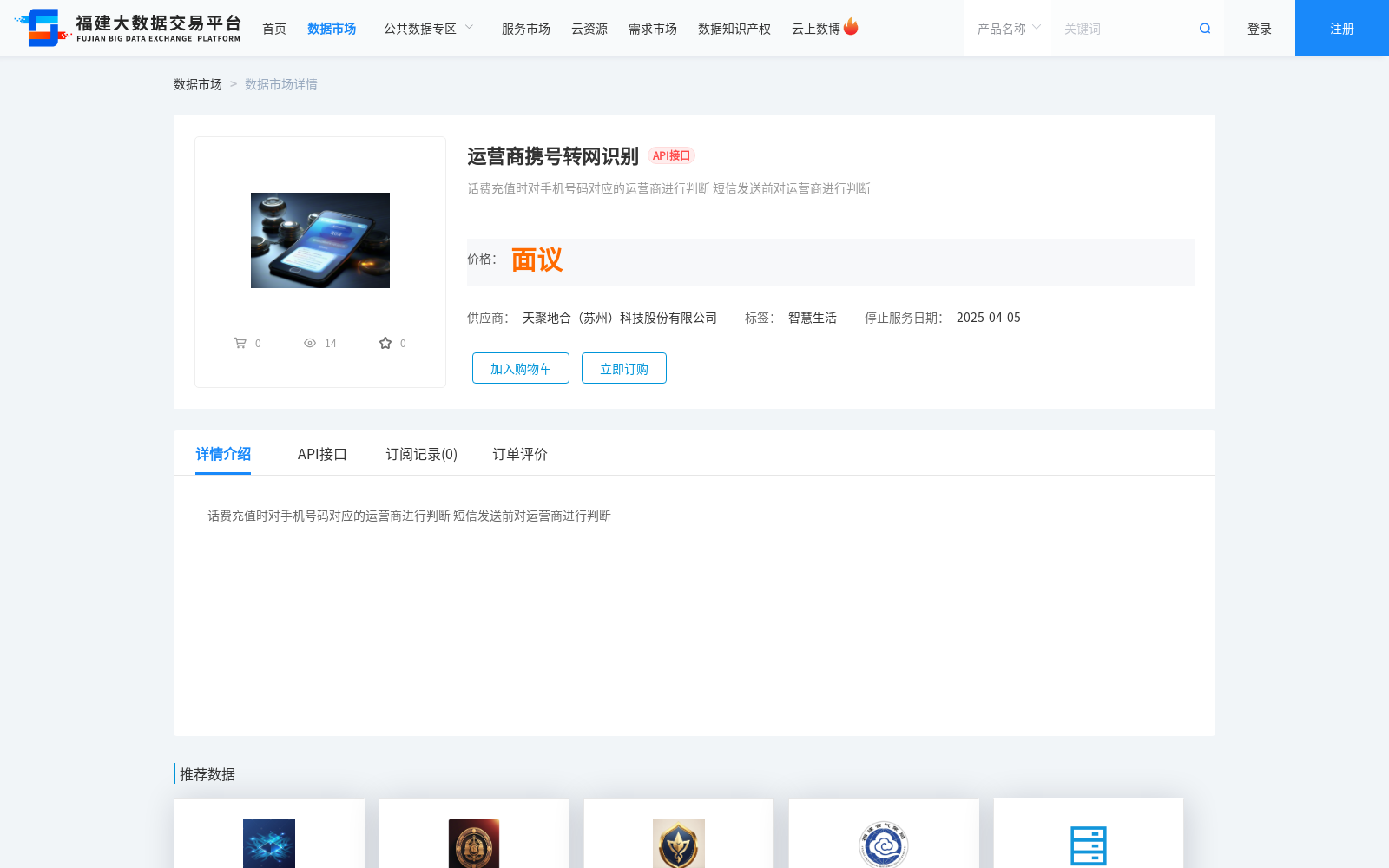Focus the 关键词 search input
The width and height of the screenshot is (1389, 868).
pos(1124,29)
